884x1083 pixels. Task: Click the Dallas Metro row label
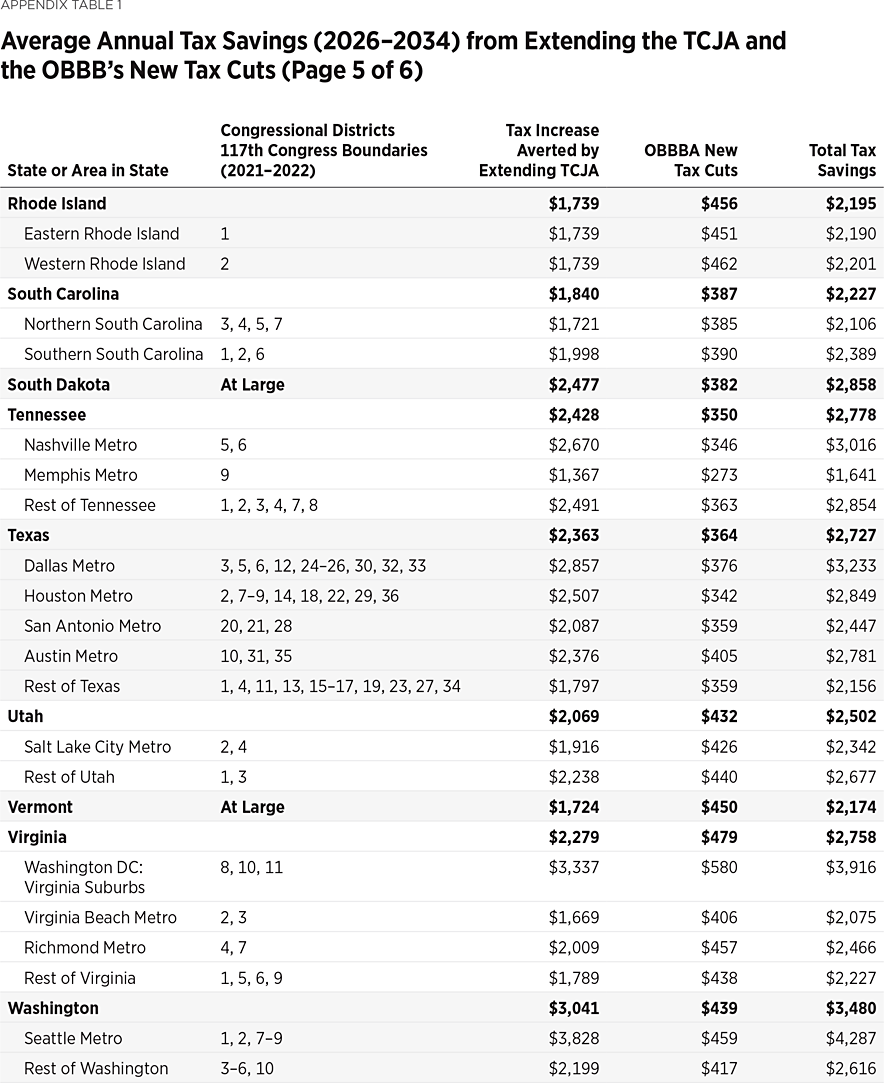point(69,566)
